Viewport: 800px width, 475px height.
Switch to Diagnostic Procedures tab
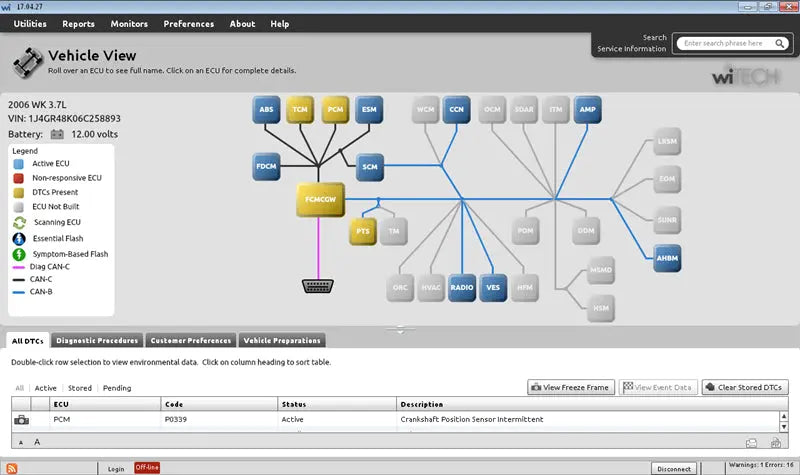click(97, 341)
